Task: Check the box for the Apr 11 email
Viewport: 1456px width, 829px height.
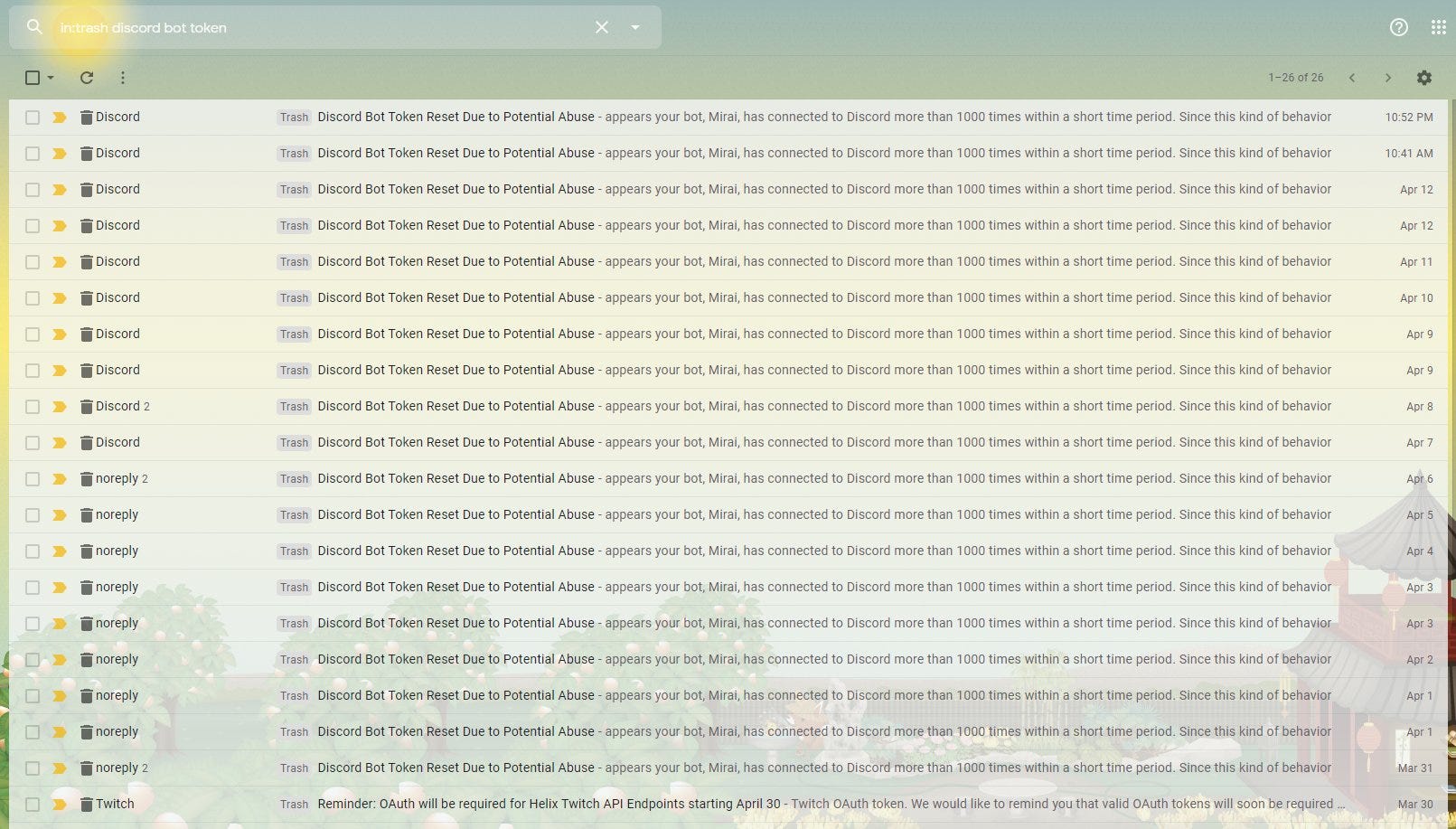Action: coord(33,262)
